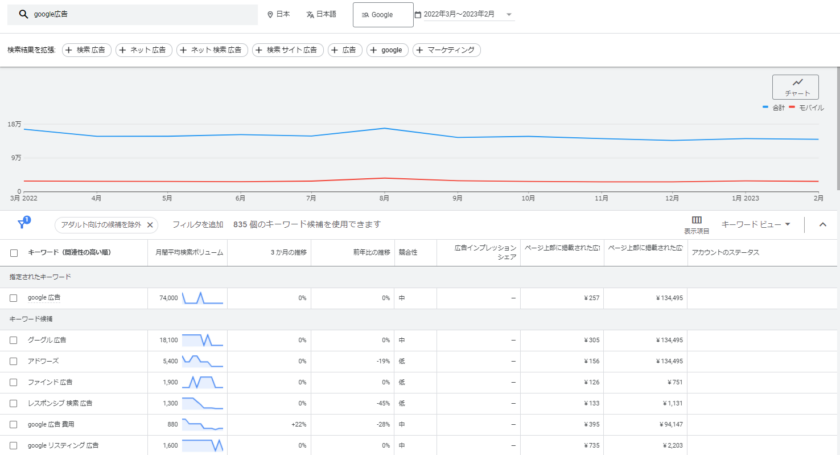Click the calendar icon beside the date range
Viewport: 840px width, 455px height.
click(x=418, y=14)
